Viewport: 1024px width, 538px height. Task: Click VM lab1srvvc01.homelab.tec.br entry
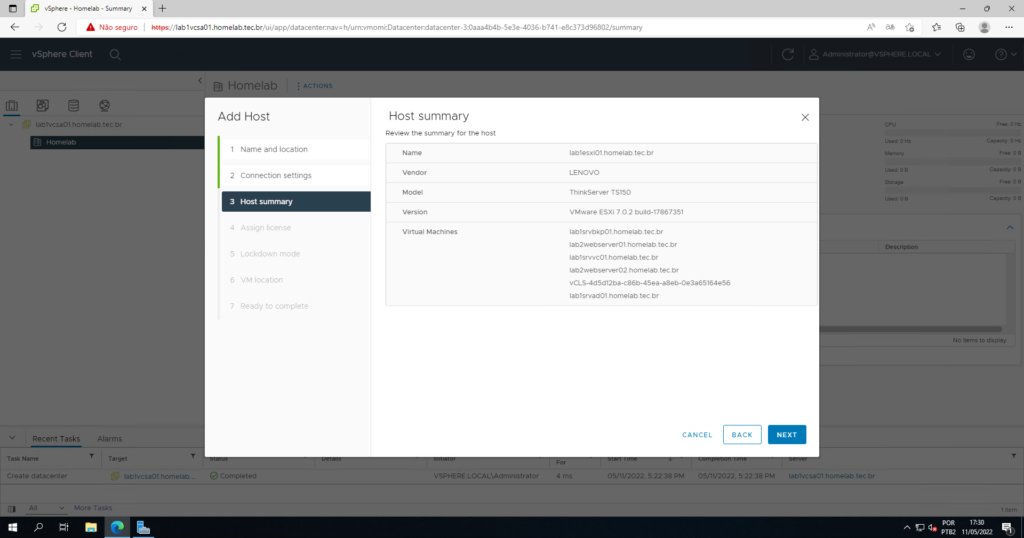[613, 257]
